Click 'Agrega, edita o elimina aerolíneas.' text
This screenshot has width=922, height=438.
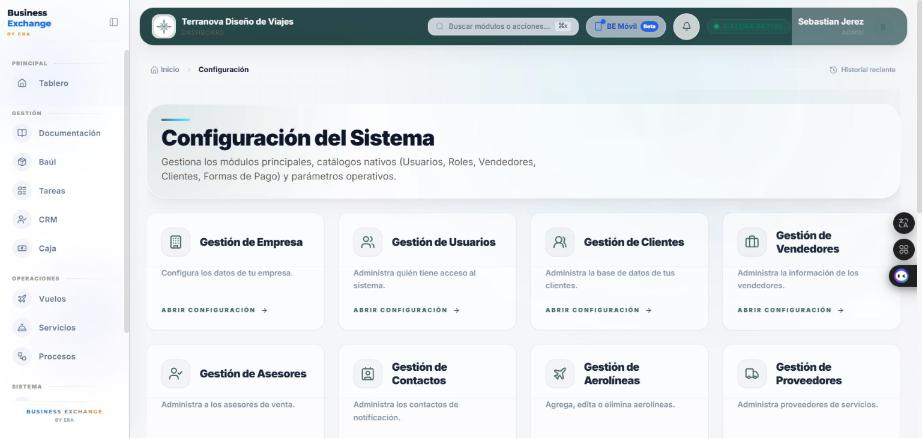610,404
